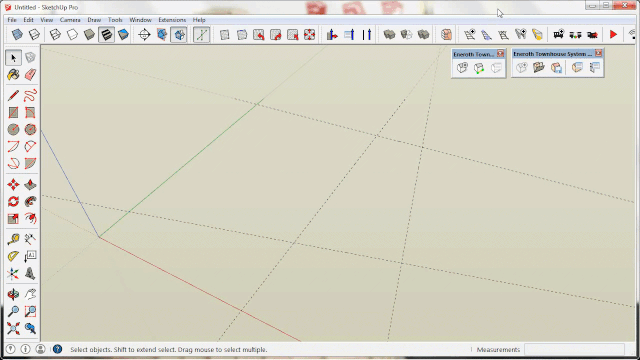
Task: Click open-folder icon in Eneroth Townhouse System toolbar
Action: [x=539, y=67]
